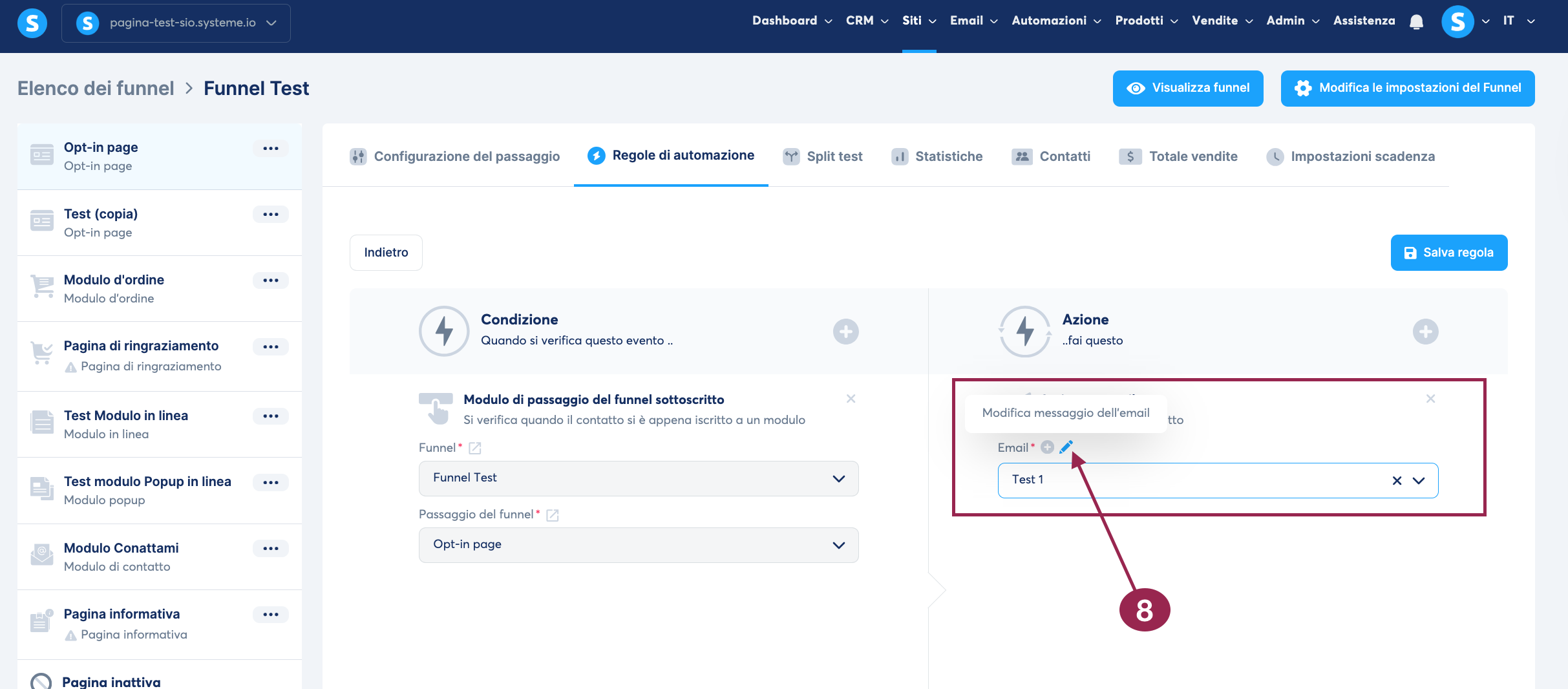Open the Assistenza link

point(1364,21)
